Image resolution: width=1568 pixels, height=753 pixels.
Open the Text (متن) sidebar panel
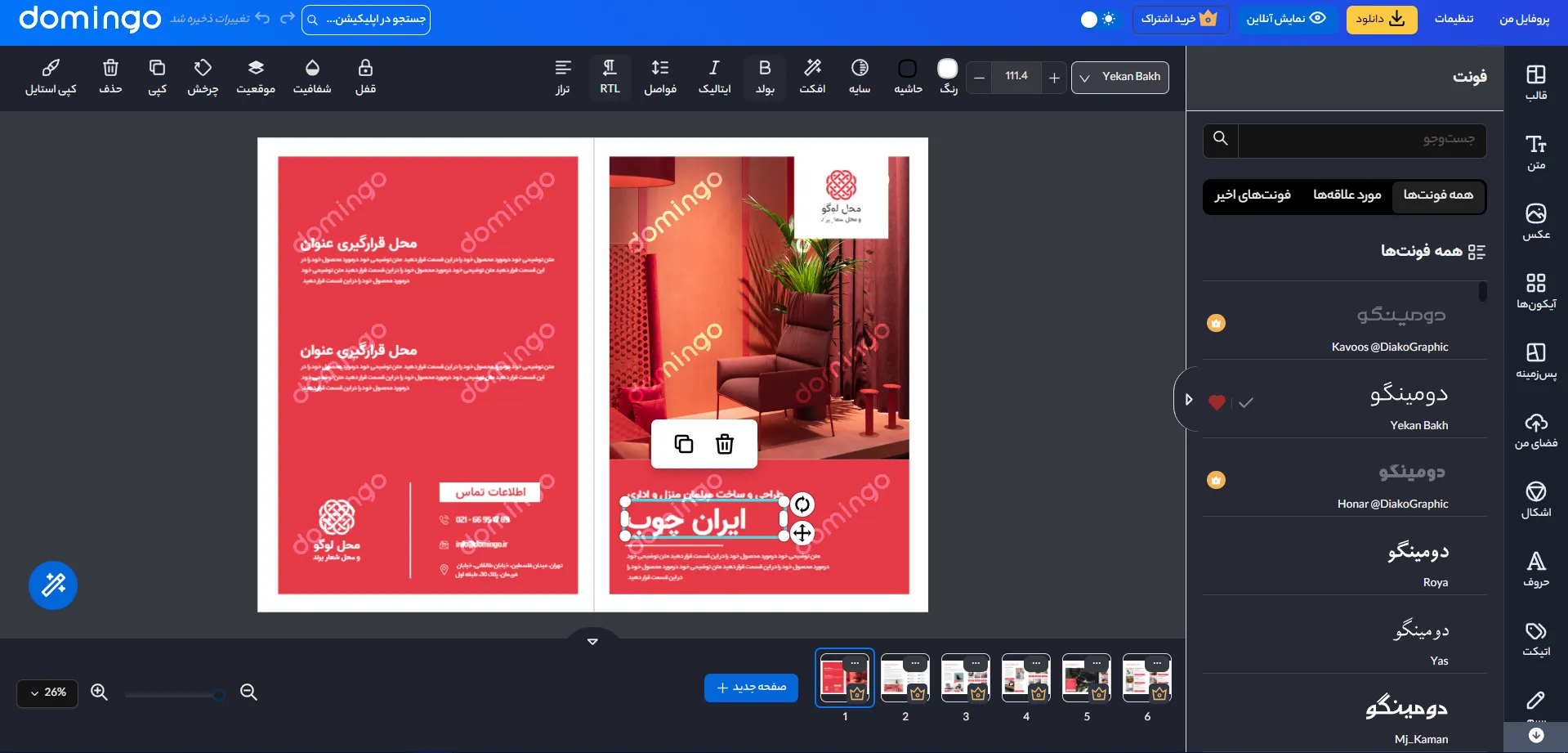click(x=1535, y=153)
